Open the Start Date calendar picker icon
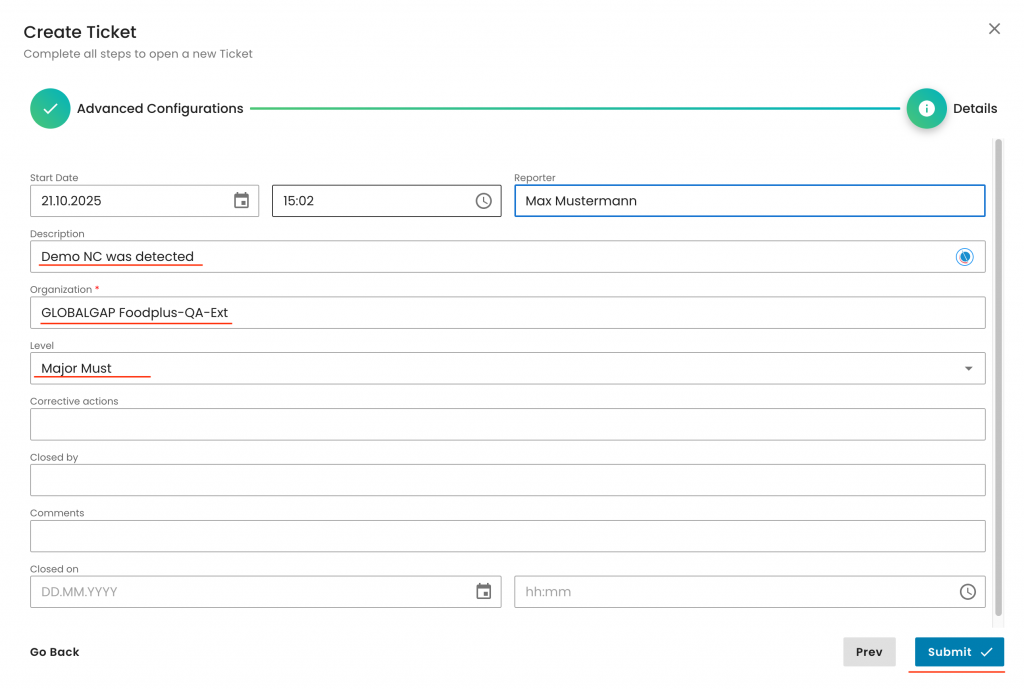The width and height of the screenshot is (1024, 689). point(241,201)
